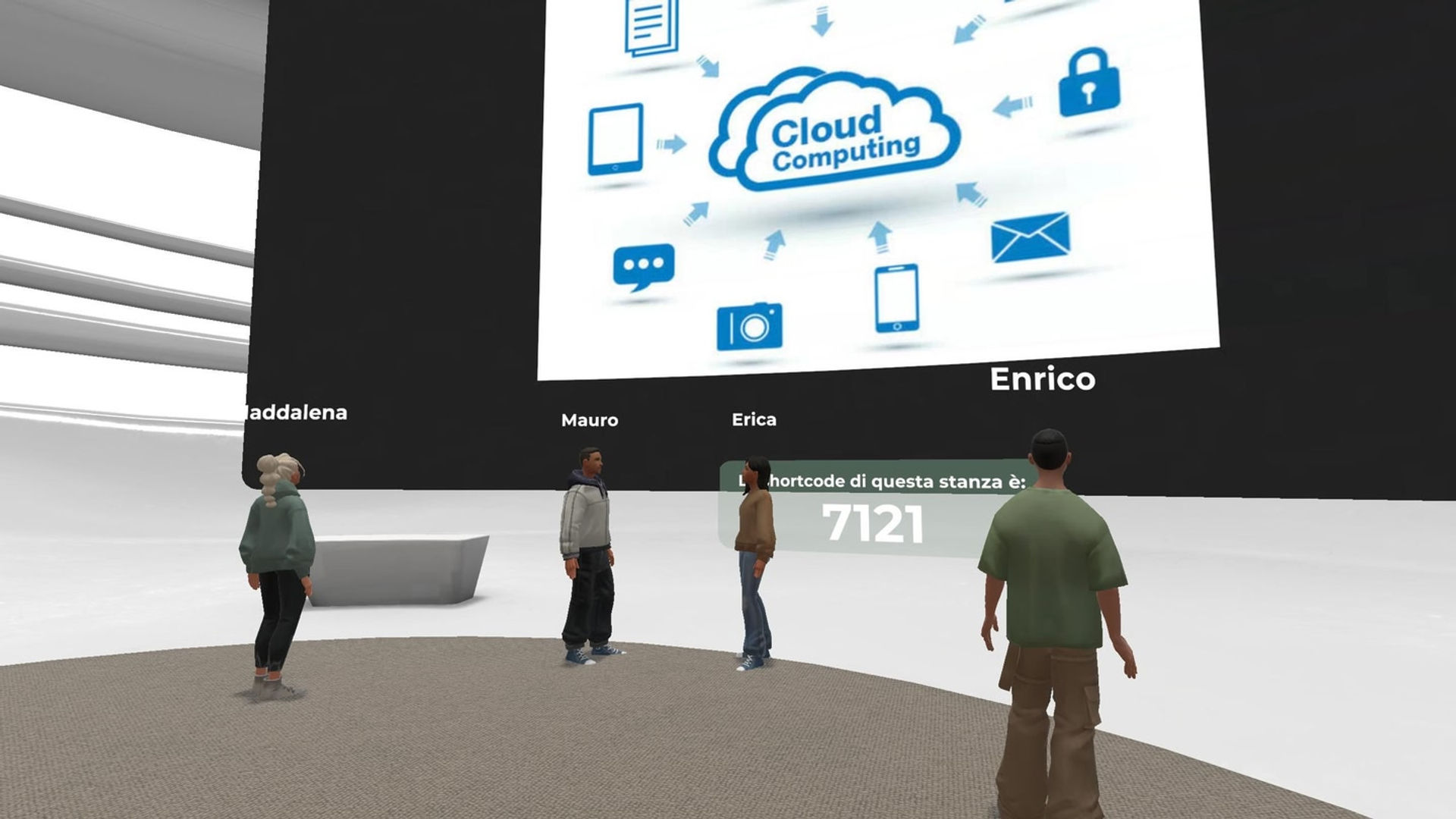Viewport: 1456px width, 819px height.
Task: Click the chat bubble icon on the slide
Action: coord(643,268)
